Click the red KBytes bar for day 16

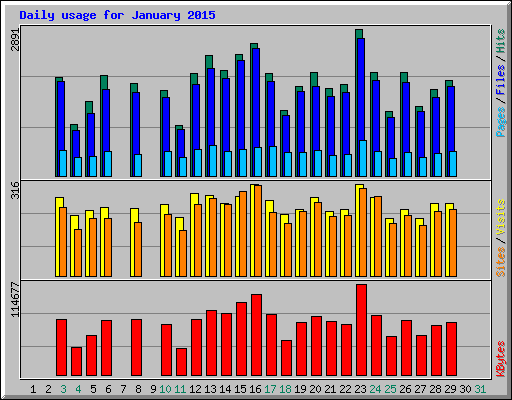(256, 335)
